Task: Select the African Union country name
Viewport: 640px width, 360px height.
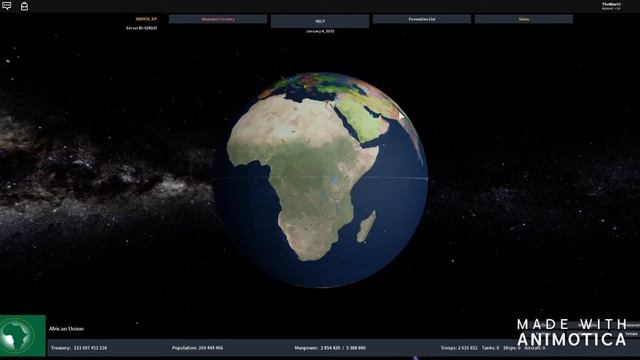Action: tap(66, 329)
